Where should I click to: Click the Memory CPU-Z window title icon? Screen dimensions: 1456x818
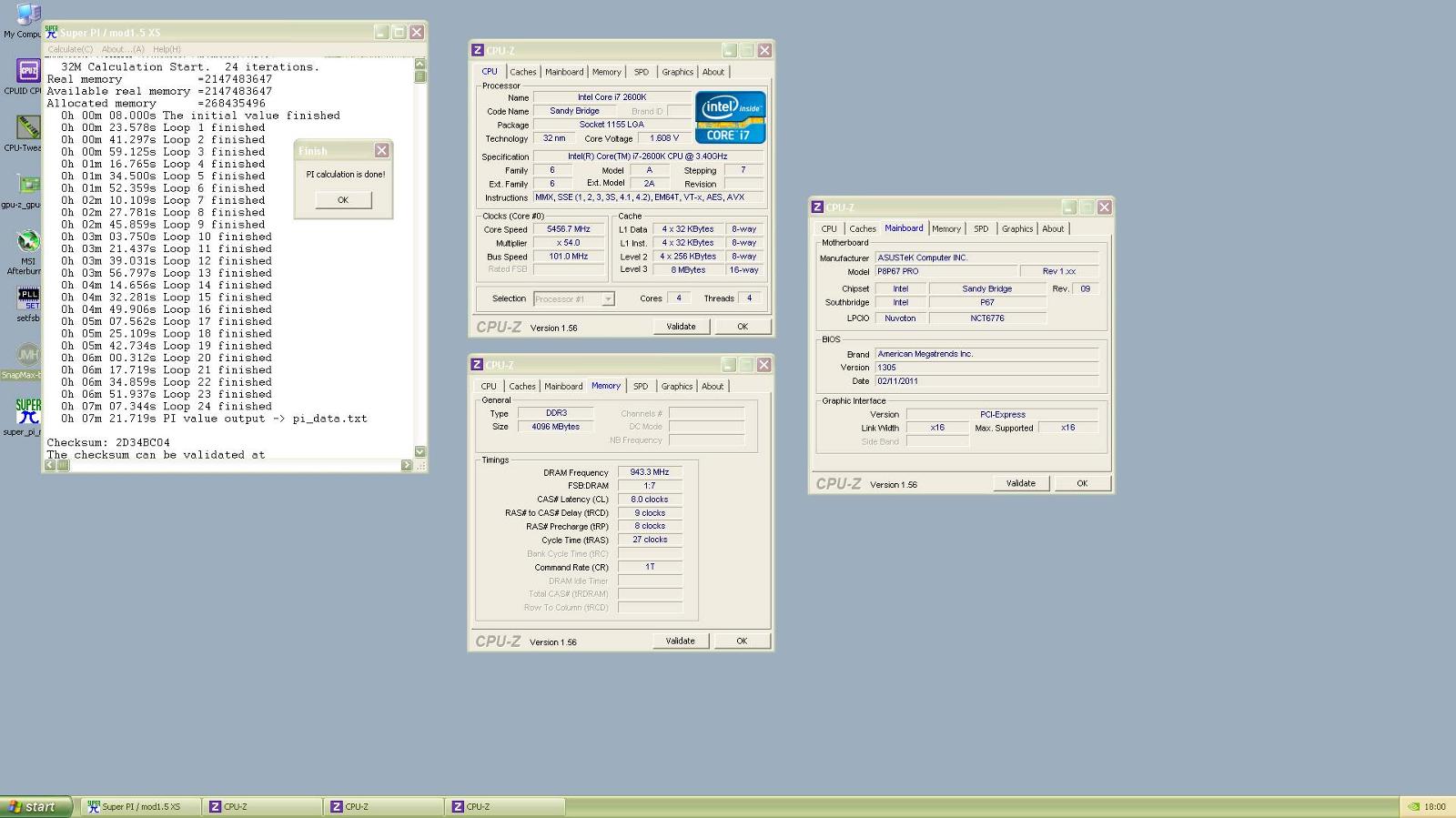point(477,365)
